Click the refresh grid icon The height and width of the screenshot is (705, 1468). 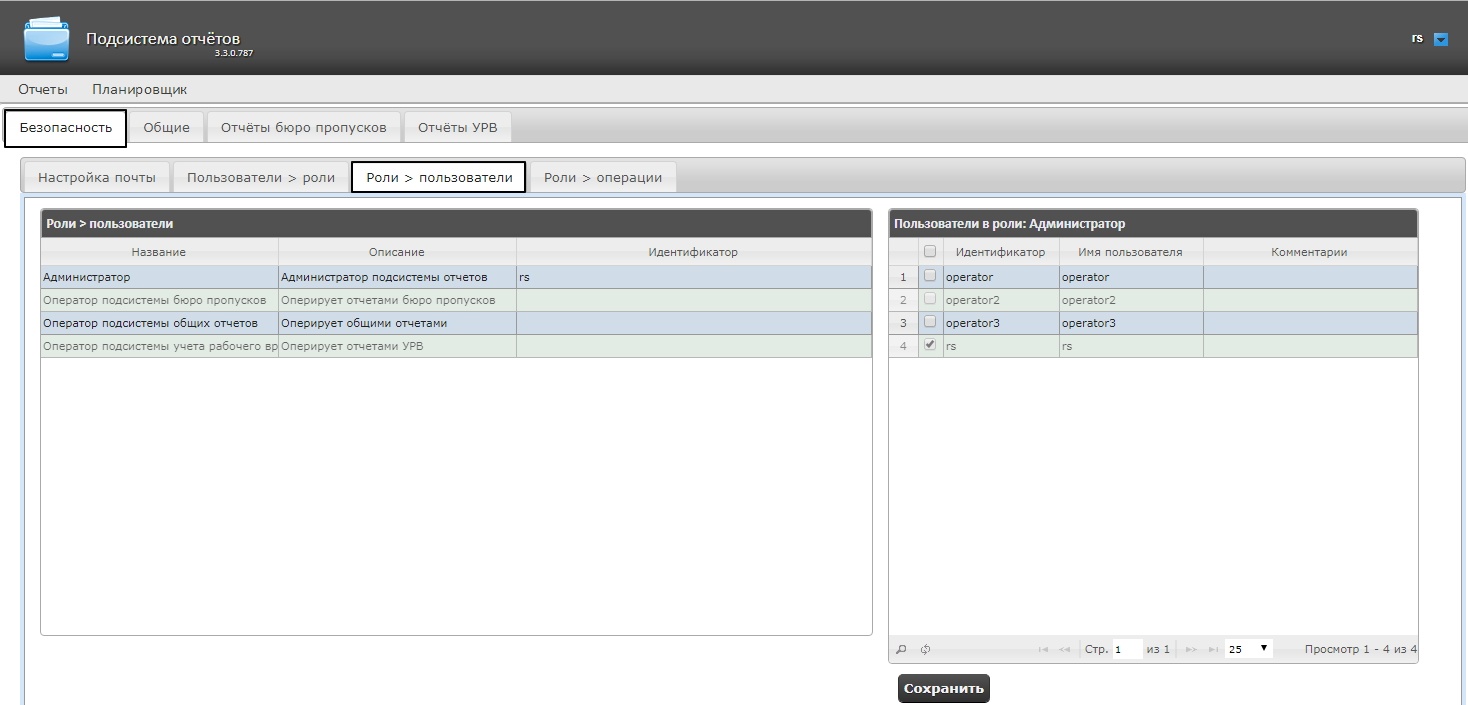(925, 650)
